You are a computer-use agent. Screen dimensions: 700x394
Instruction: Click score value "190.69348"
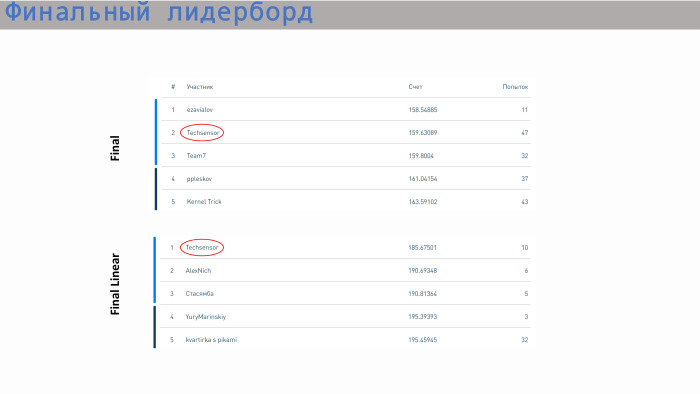pos(422,271)
